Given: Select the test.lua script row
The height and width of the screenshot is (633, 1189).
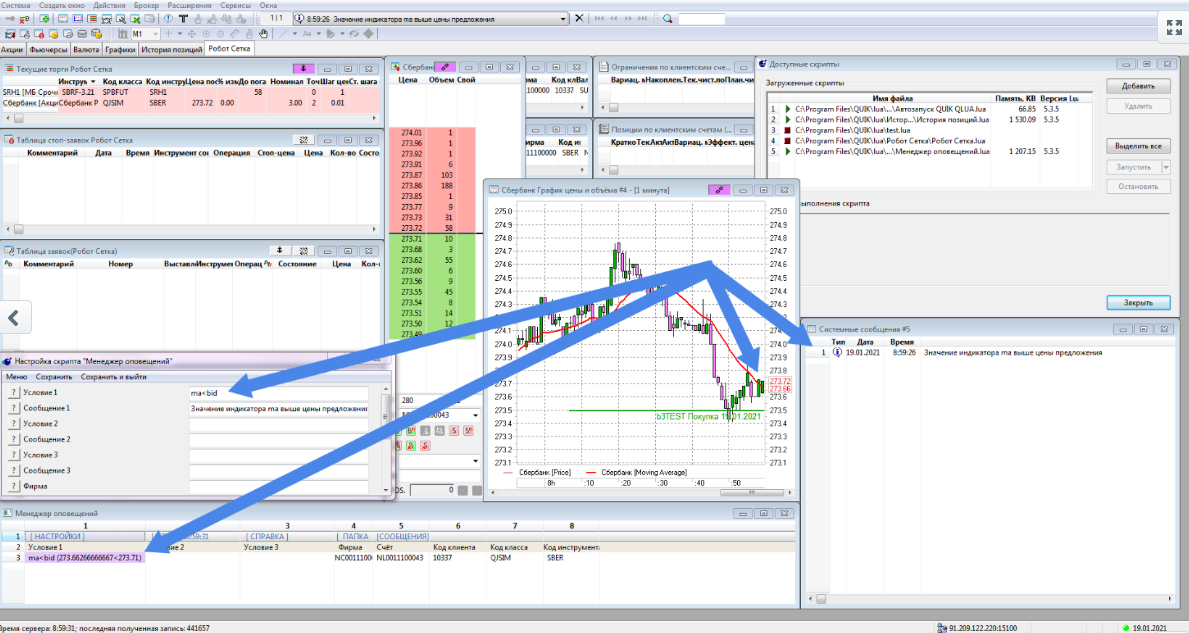Looking at the screenshot, I should [x=930, y=130].
